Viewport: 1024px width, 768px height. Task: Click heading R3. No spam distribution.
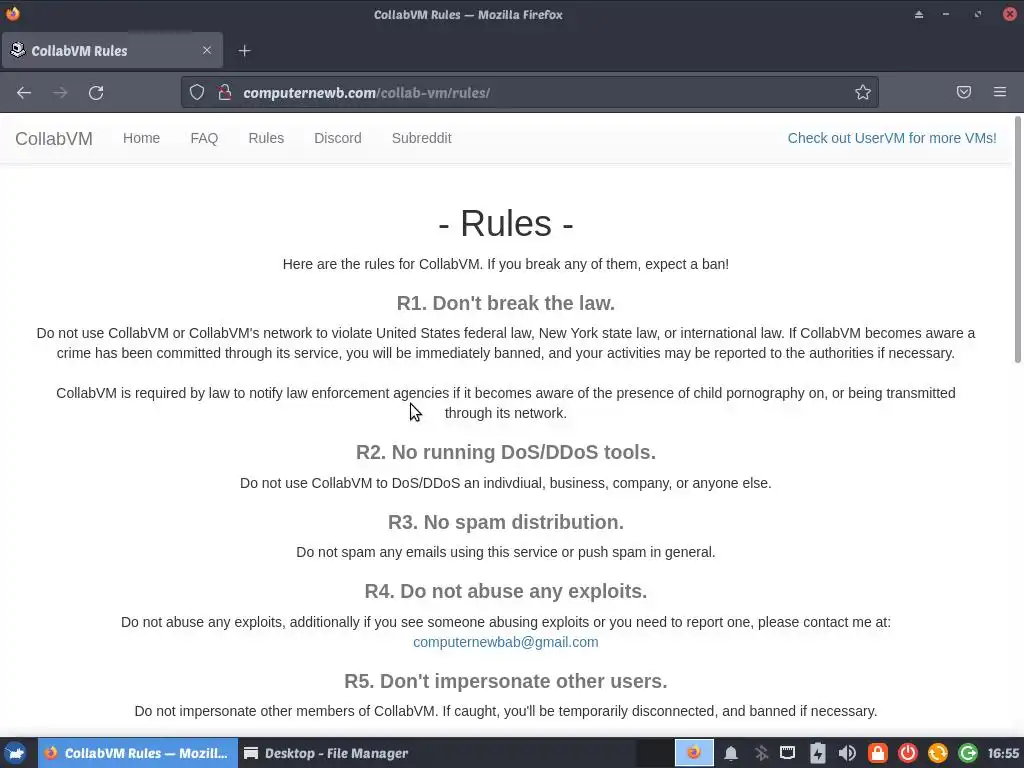click(505, 522)
